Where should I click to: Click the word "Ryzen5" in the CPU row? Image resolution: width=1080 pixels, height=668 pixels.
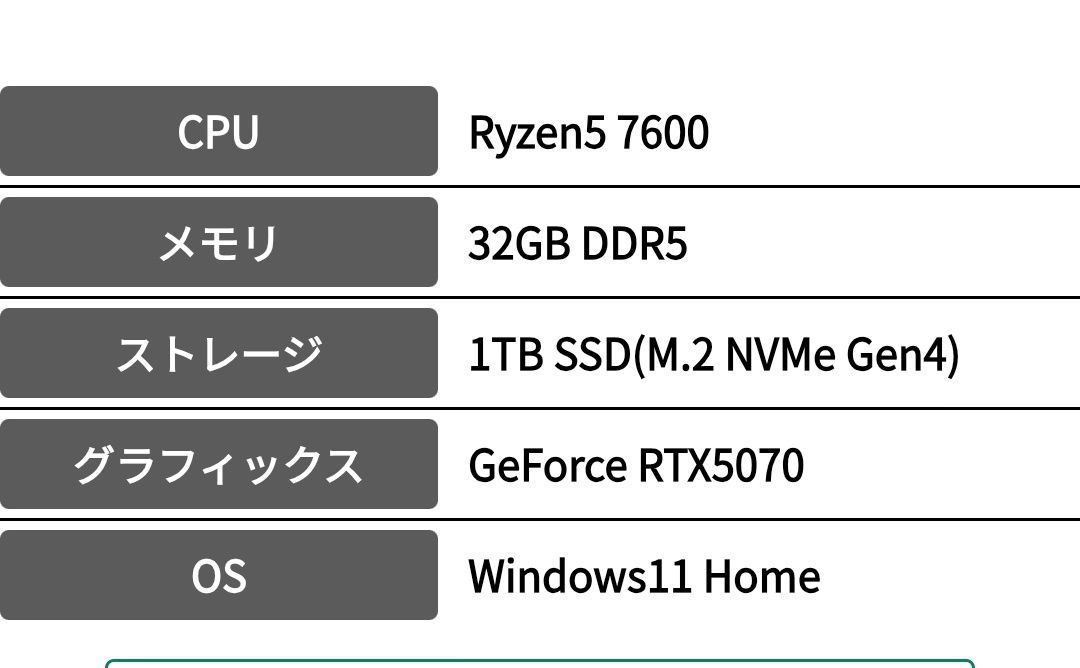point(537,133)
